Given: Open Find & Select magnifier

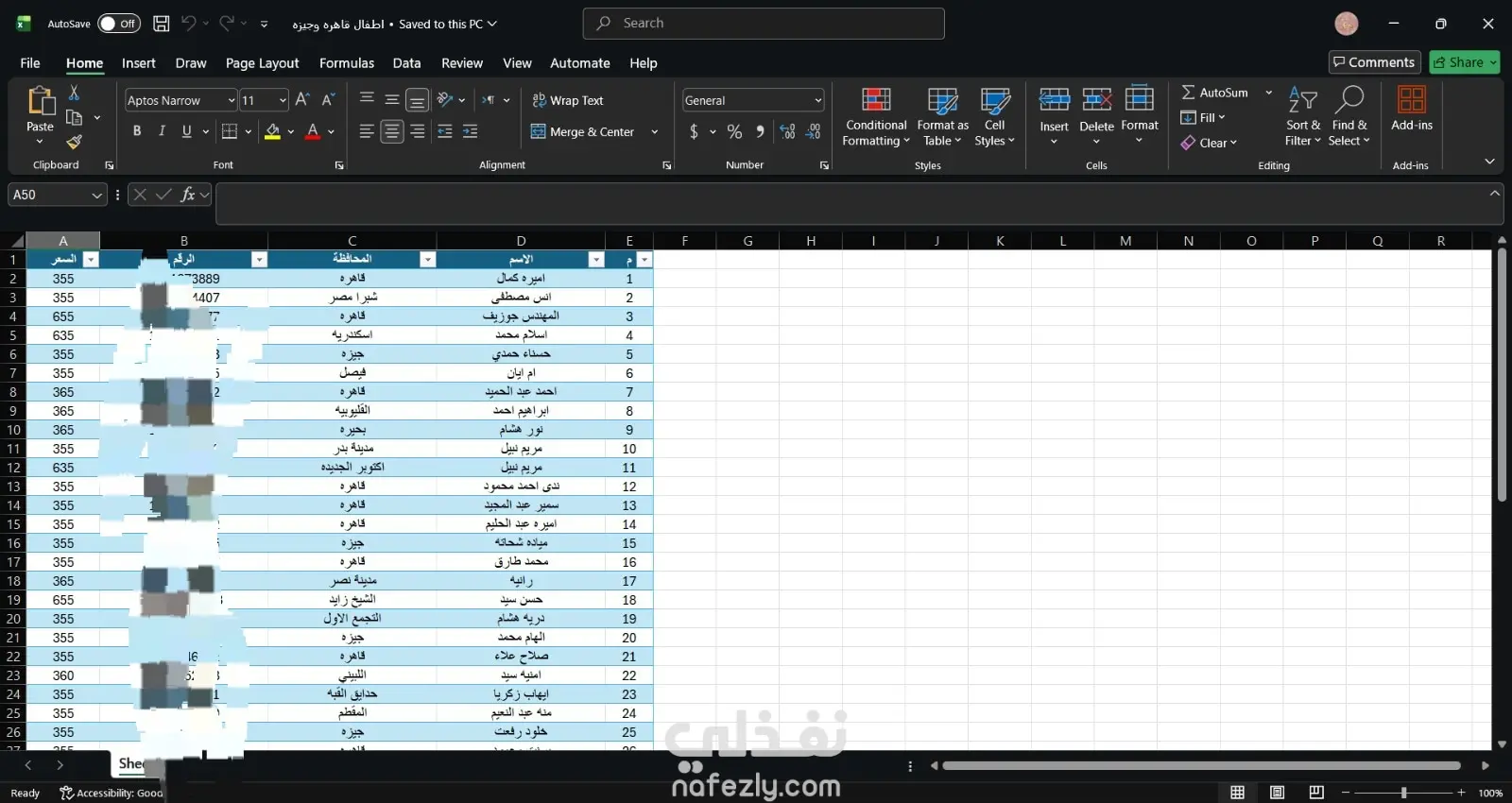Looking at the screenshot, I should [x=1349, y=117].
